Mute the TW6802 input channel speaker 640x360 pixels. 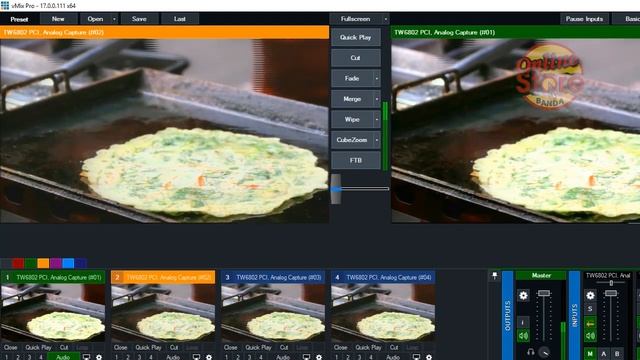tap(590, 336)
